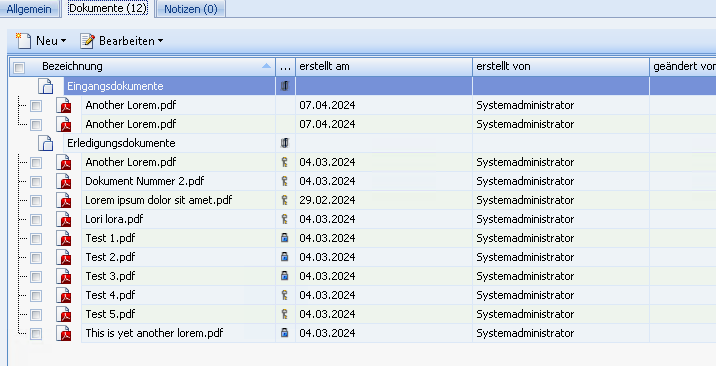This screenshot has height=366, width=716.
Task: Click status icon in Erledigungsdokumente row
Action: (284, 143)
